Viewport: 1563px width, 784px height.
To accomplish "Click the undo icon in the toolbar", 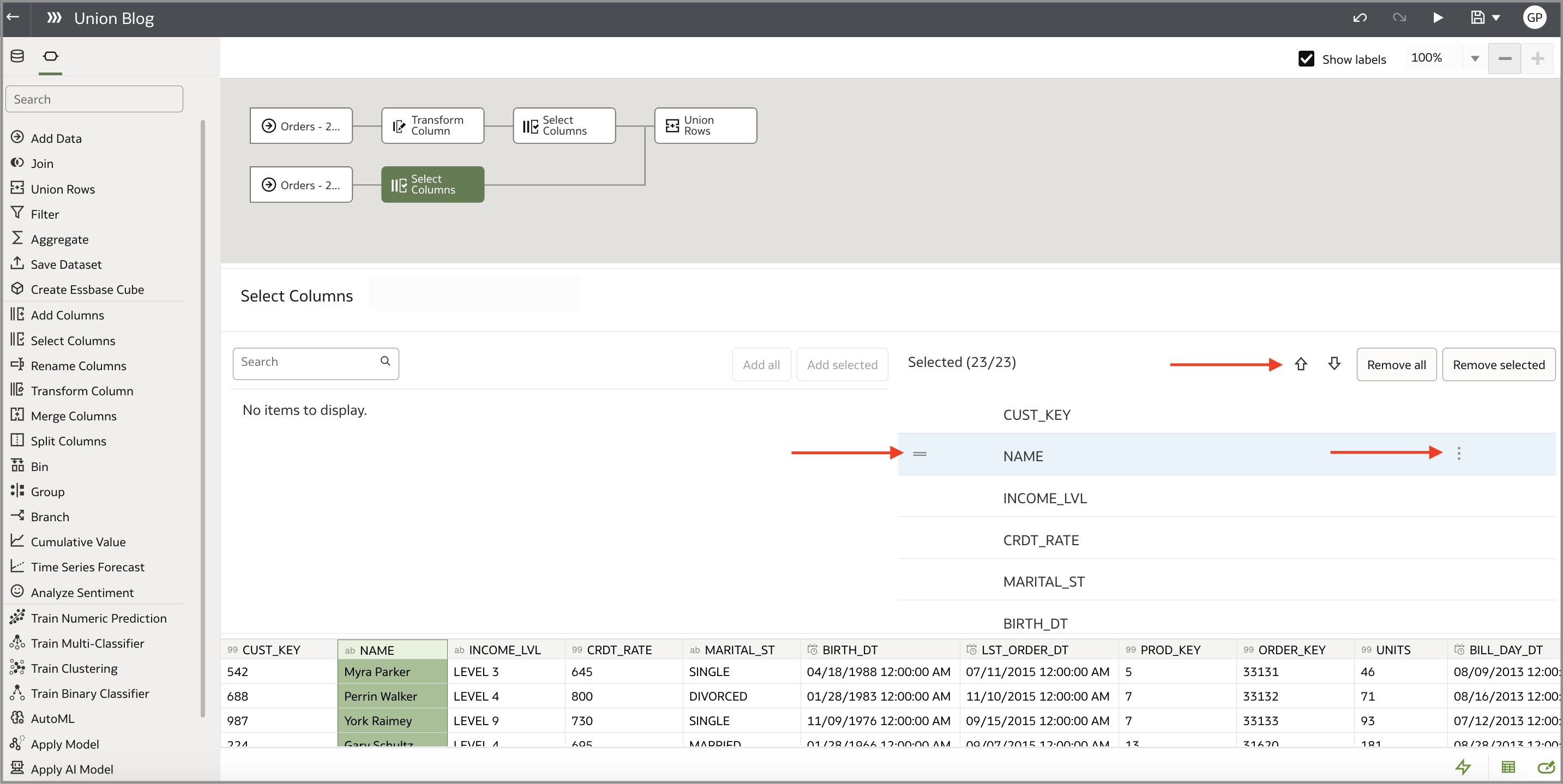I will point(1359,17).
